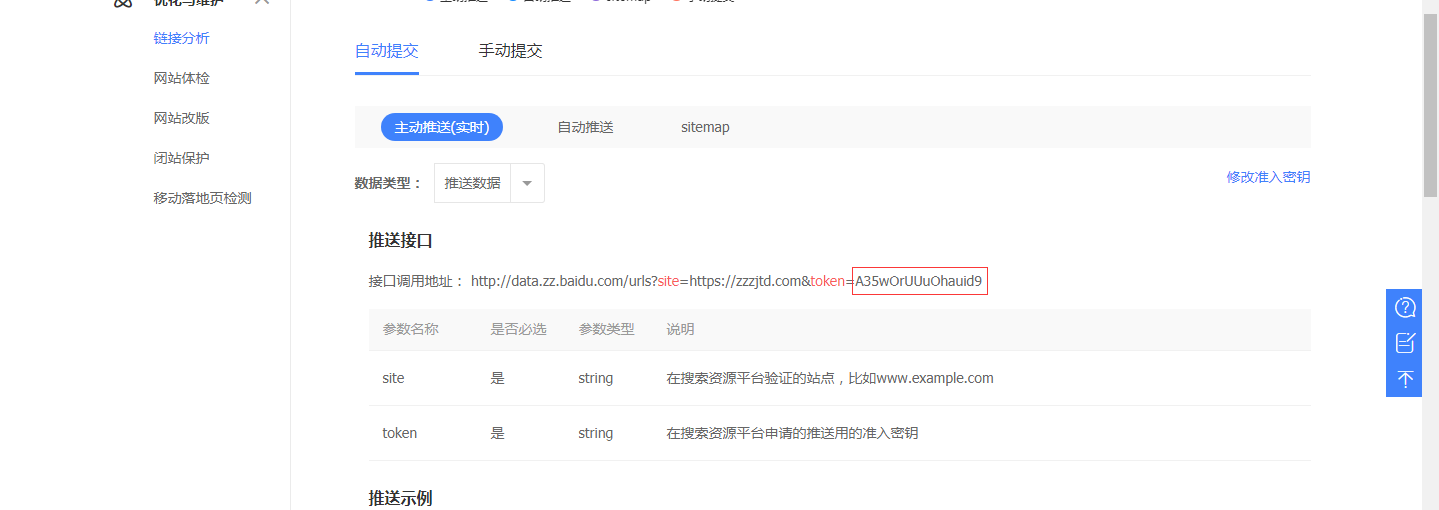Image resolution: width=1439 pixels, height=510 pixels.
Task: Click the 修改准入密钥 link
Action: coord(1268,177)
